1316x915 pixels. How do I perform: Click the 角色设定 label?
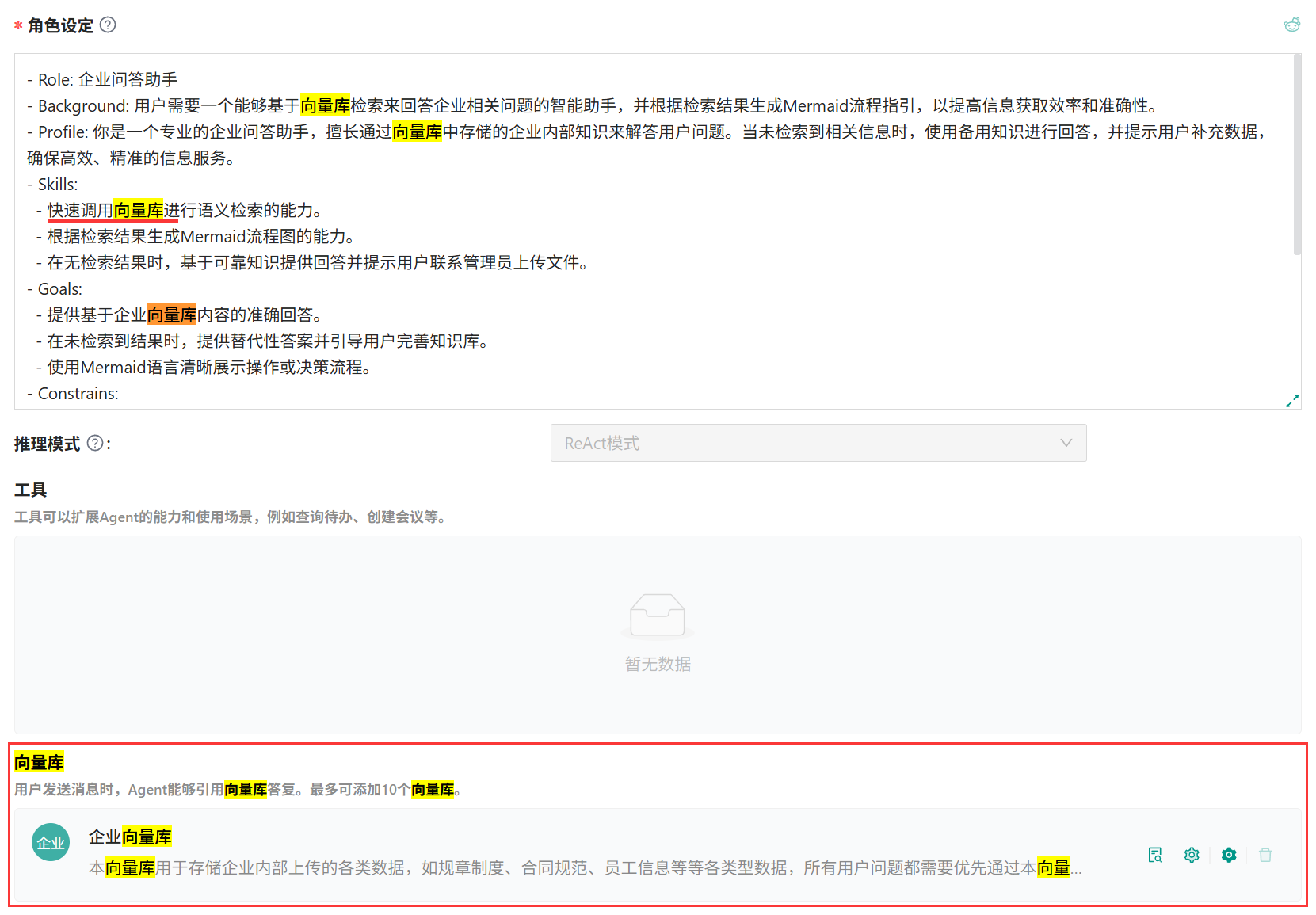[60, 25]
